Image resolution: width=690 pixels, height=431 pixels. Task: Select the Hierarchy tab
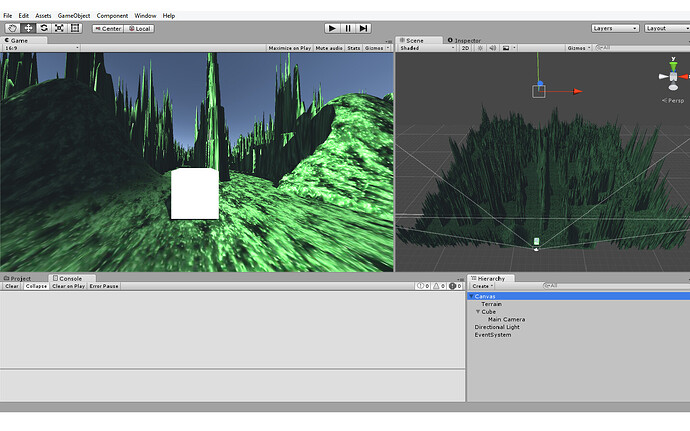[x=491, y=278]
